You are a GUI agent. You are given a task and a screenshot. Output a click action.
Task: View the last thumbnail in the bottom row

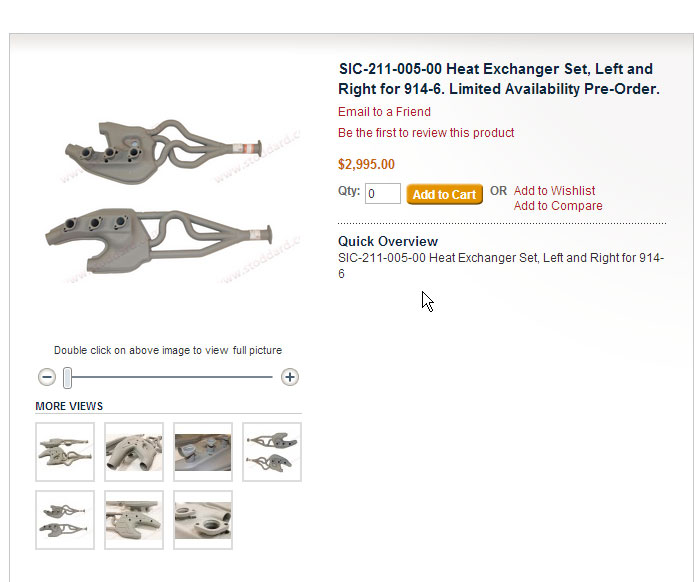(203, 520)
